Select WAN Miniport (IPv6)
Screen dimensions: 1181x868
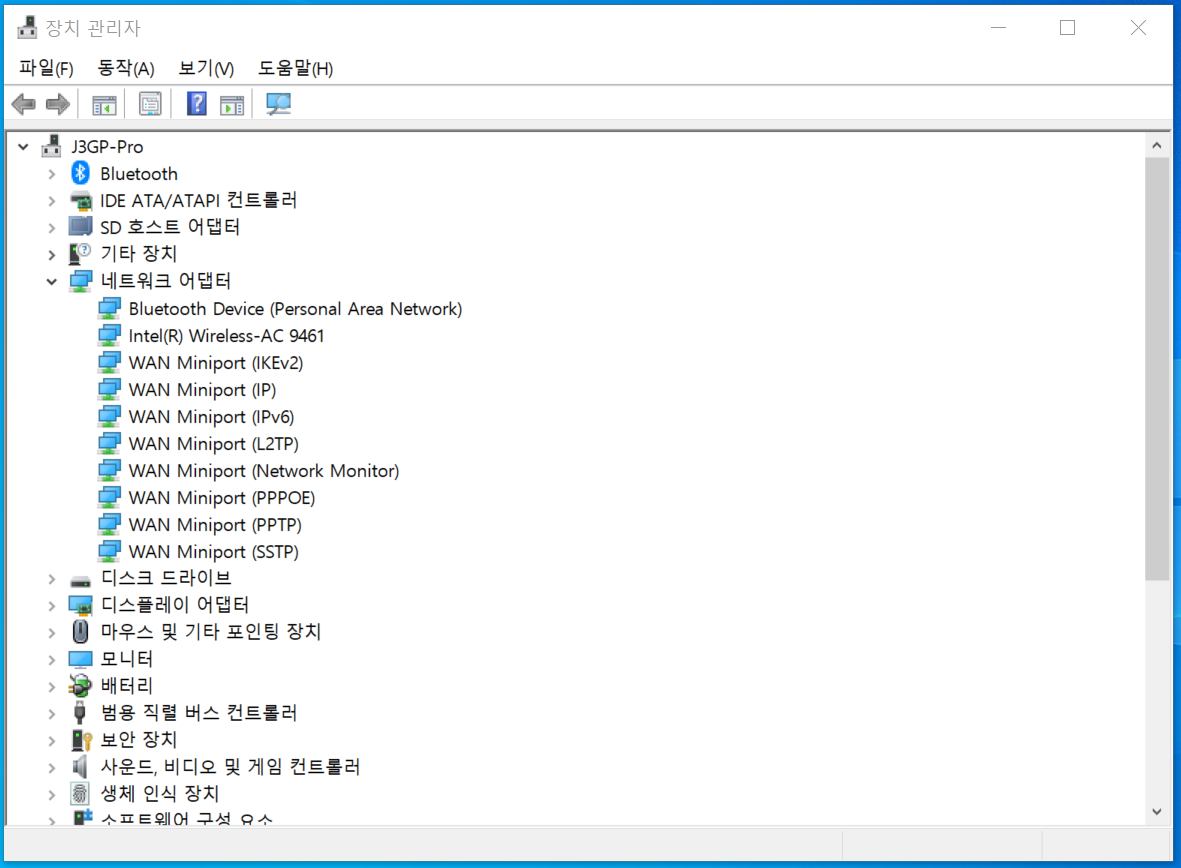tap(211, 417)
